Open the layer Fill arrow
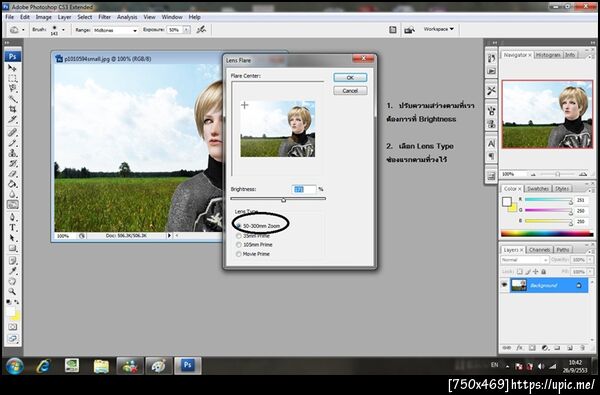This screenshot has height=395, width=600. pos(589,271)
